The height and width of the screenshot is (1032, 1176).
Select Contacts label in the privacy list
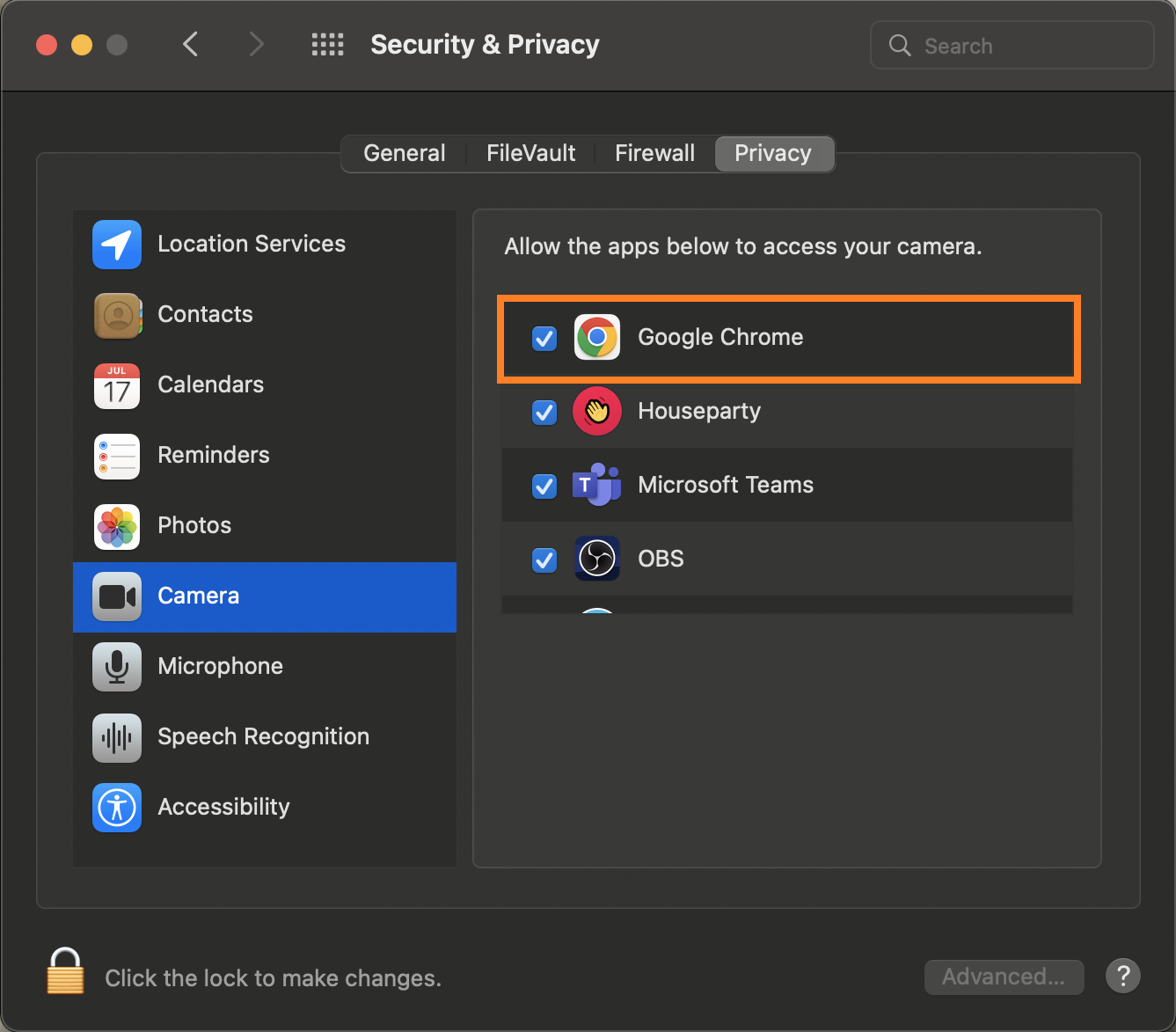pos(205,314)
